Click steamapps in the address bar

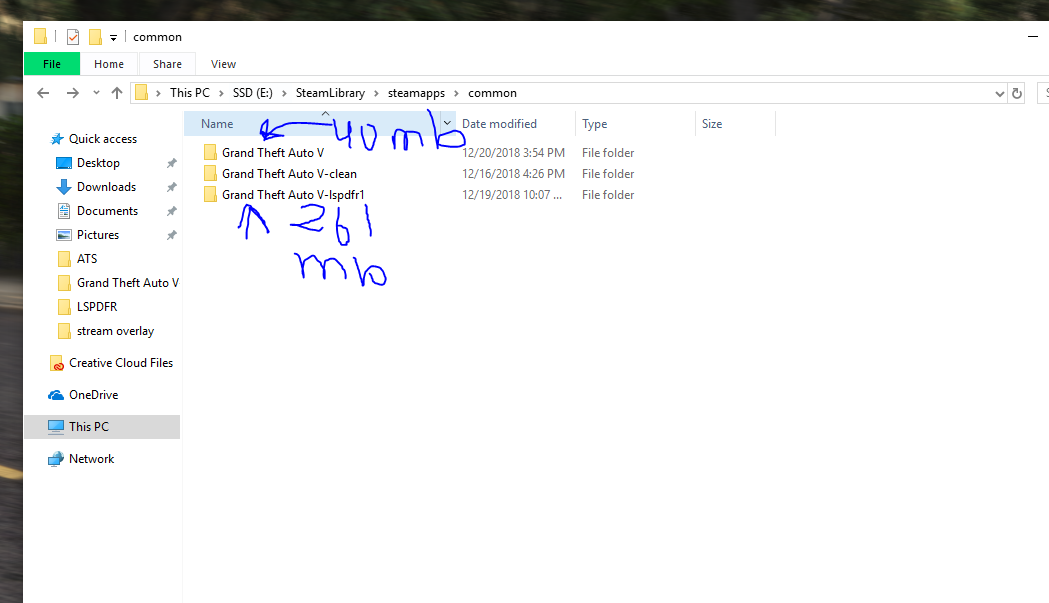(x=416, y=93)
